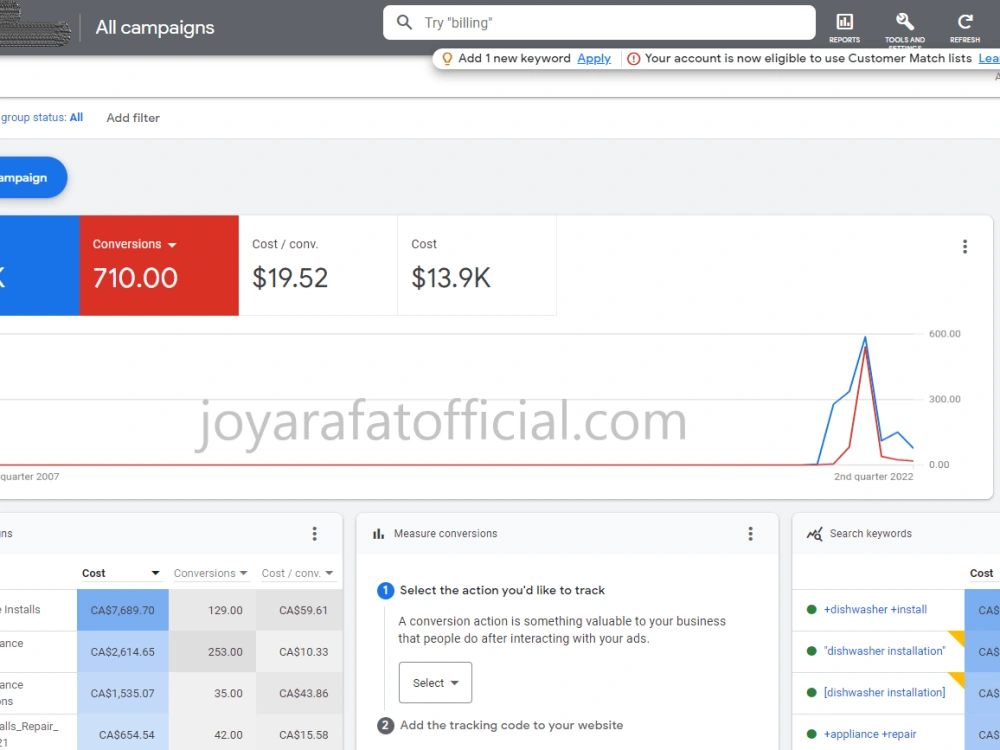Image resolution: width=1000 pixels, height=750 pixels.
Task: Open [dishwasher installation] keyword link
Action: point(885,693)
